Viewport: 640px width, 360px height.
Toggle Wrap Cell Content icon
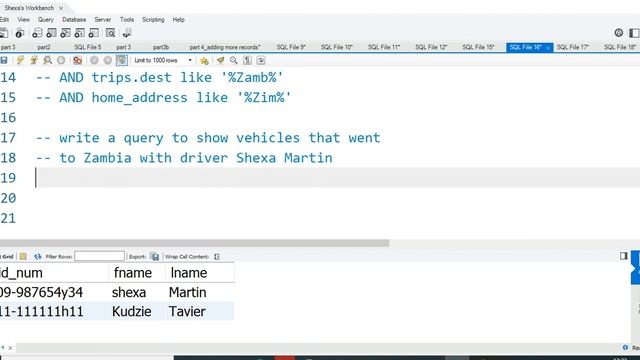[x=217, y=256]
